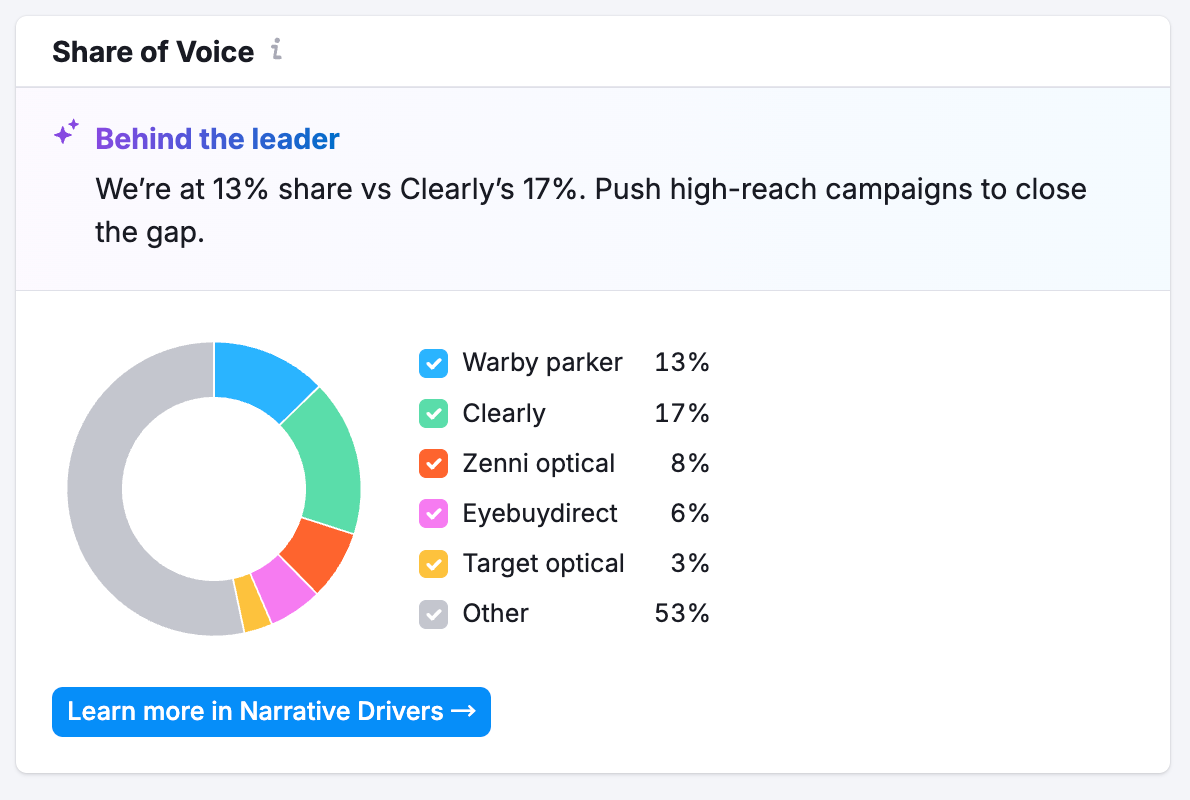
Task: Click the sparkle AI insight icon
Action: (x=66, y=134)
